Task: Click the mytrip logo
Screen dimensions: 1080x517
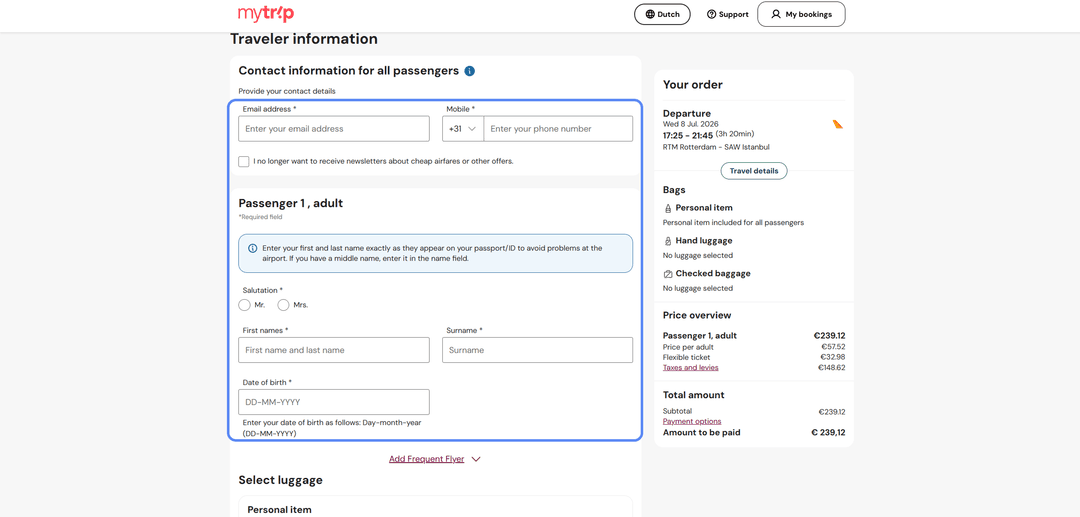Action: pyautogui.click(x=266, y=14)
